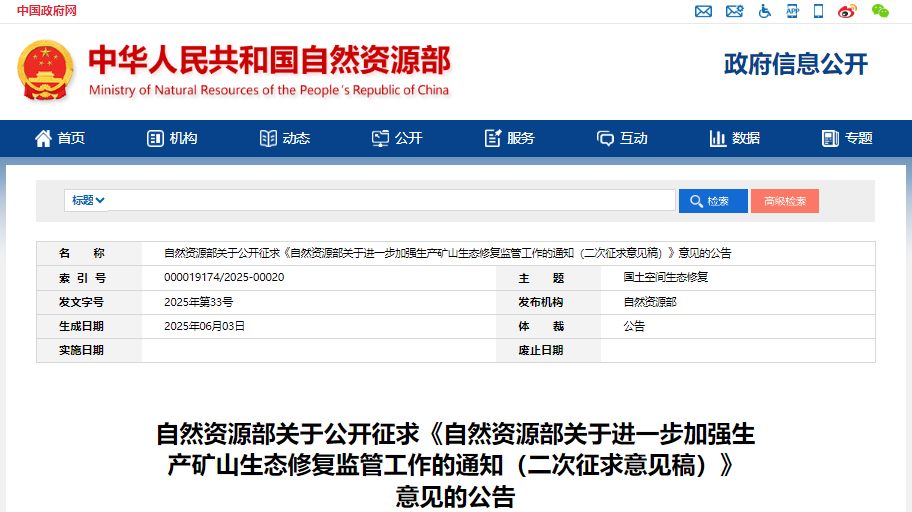
Task: Click the blue 检索 search button
Action: tap(712, 201)
